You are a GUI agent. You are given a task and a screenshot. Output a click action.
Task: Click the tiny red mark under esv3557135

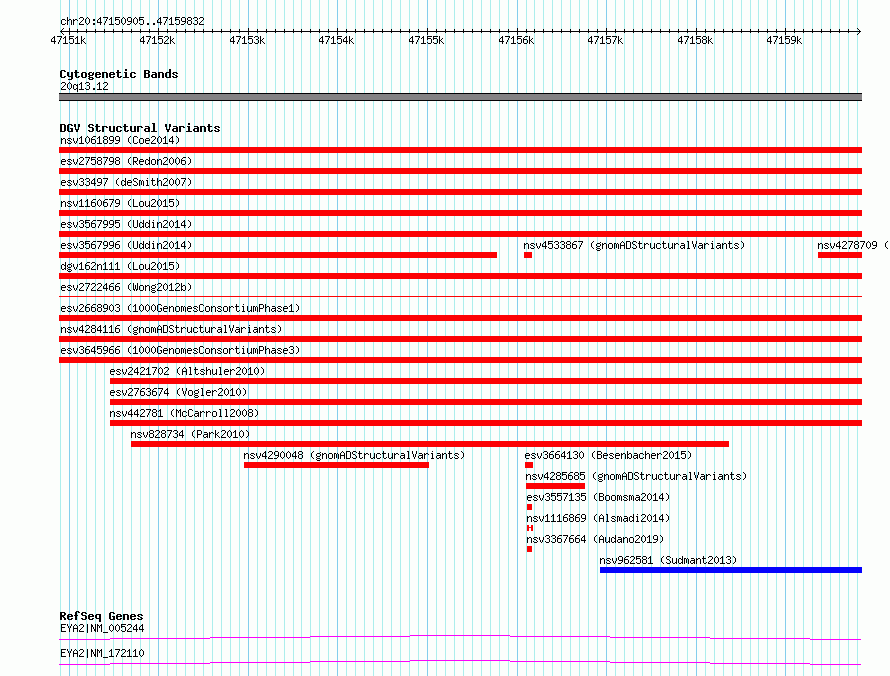[530, 507]
